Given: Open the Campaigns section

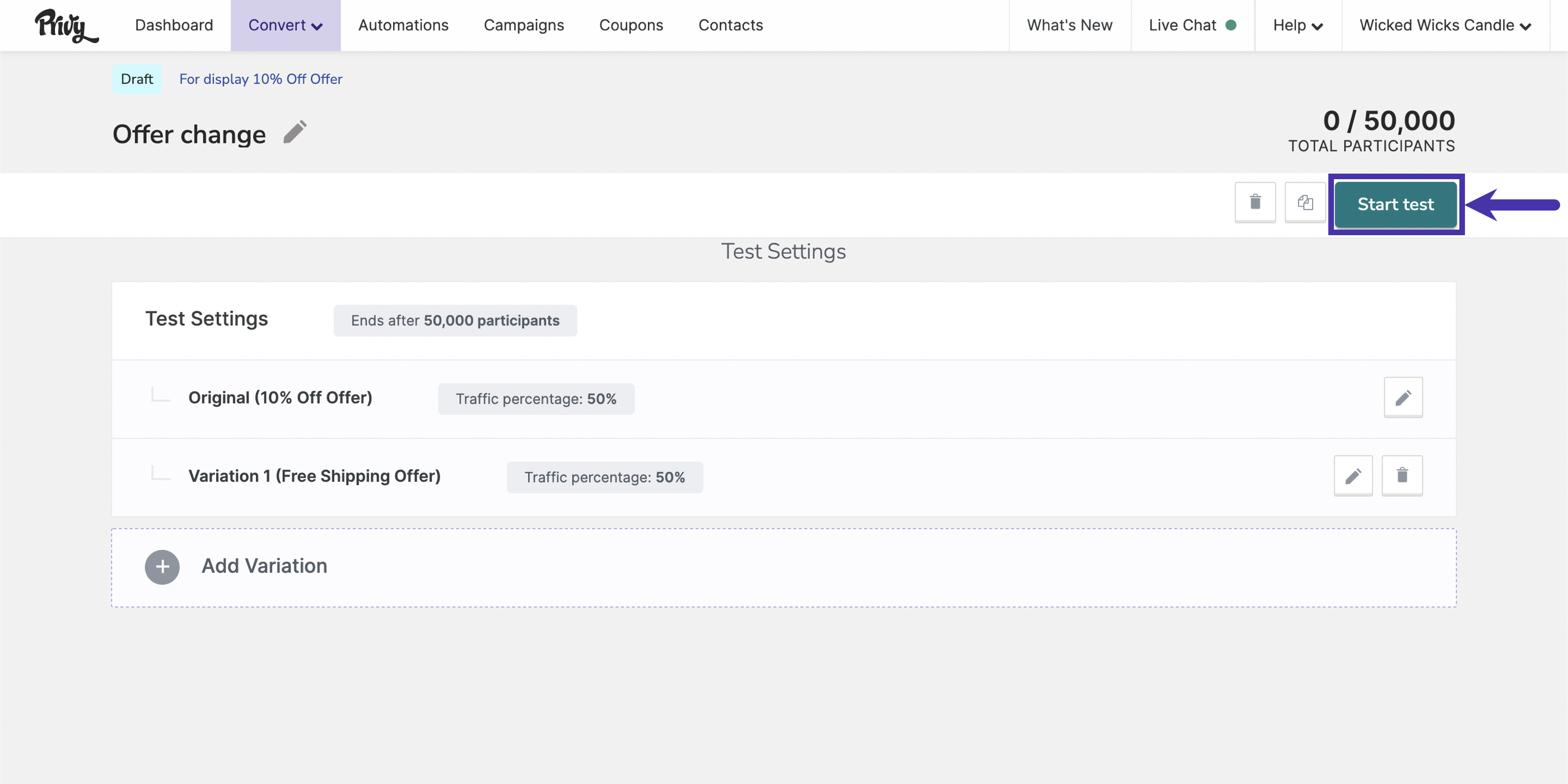Looking at the screenshot, I should tap(524, 25).
